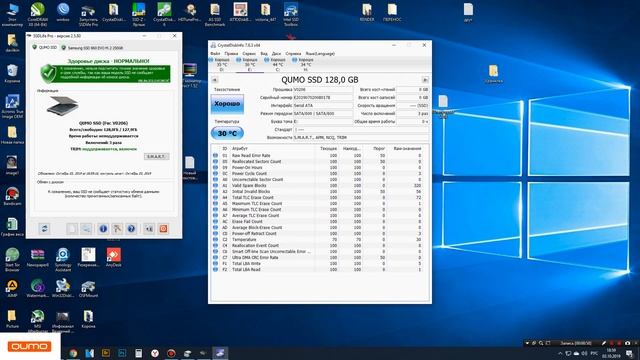
Task: Click the blue info icon in SSDLife
Action: [103, 229]
